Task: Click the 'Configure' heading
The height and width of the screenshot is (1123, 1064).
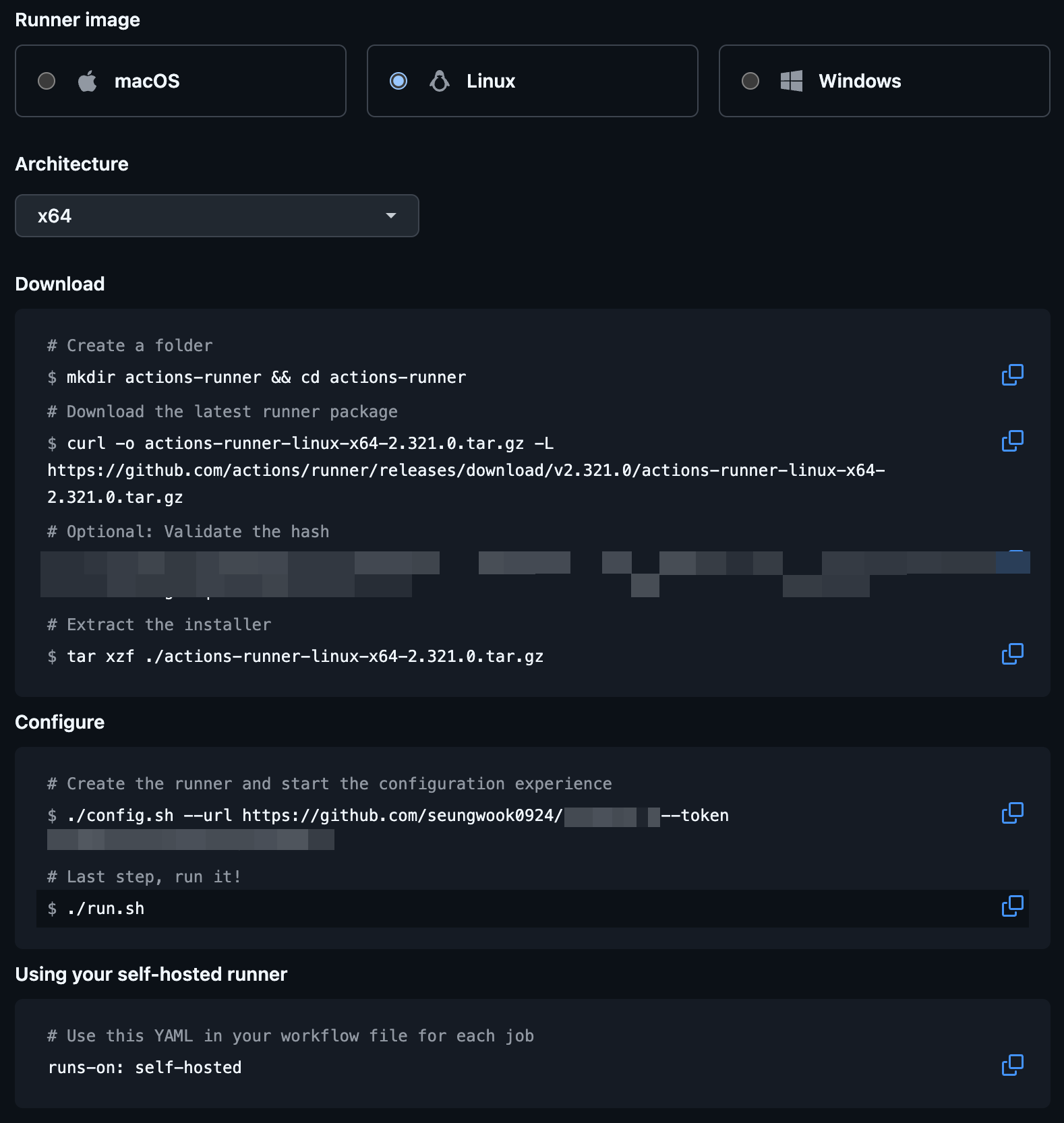Action: coord(60,722)
